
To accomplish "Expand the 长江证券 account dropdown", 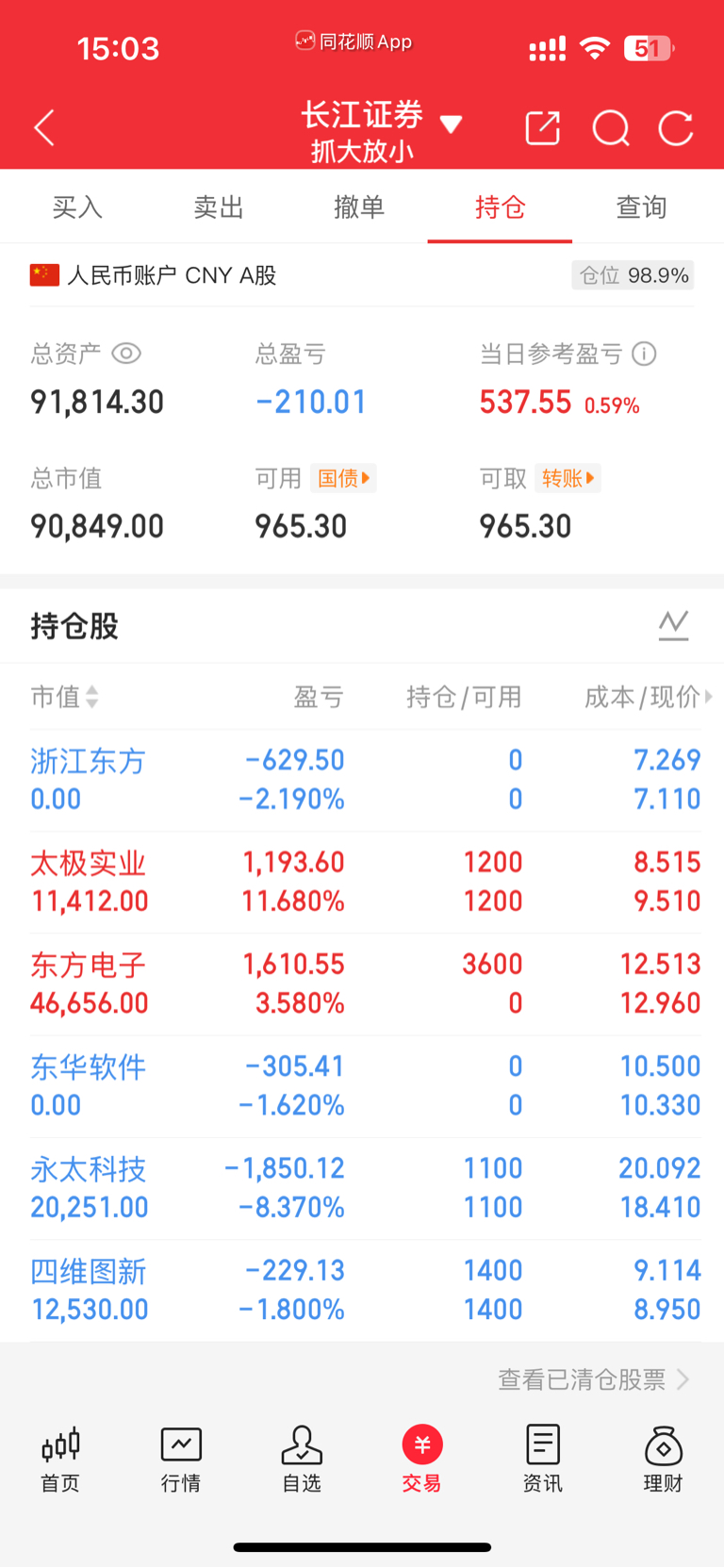I will click(x=452, y=125).
